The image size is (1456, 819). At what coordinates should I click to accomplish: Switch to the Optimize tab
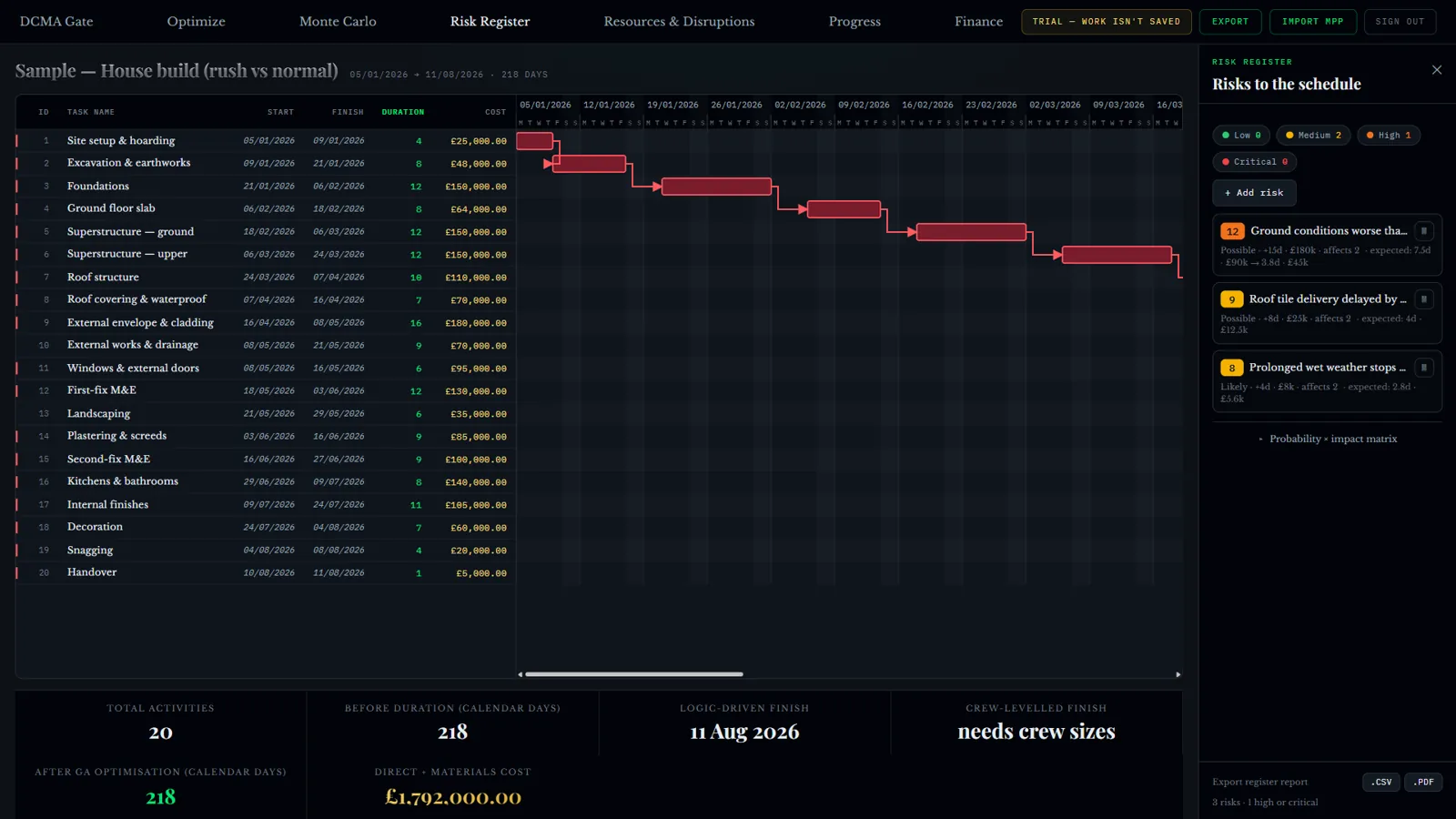pos(197,22)
